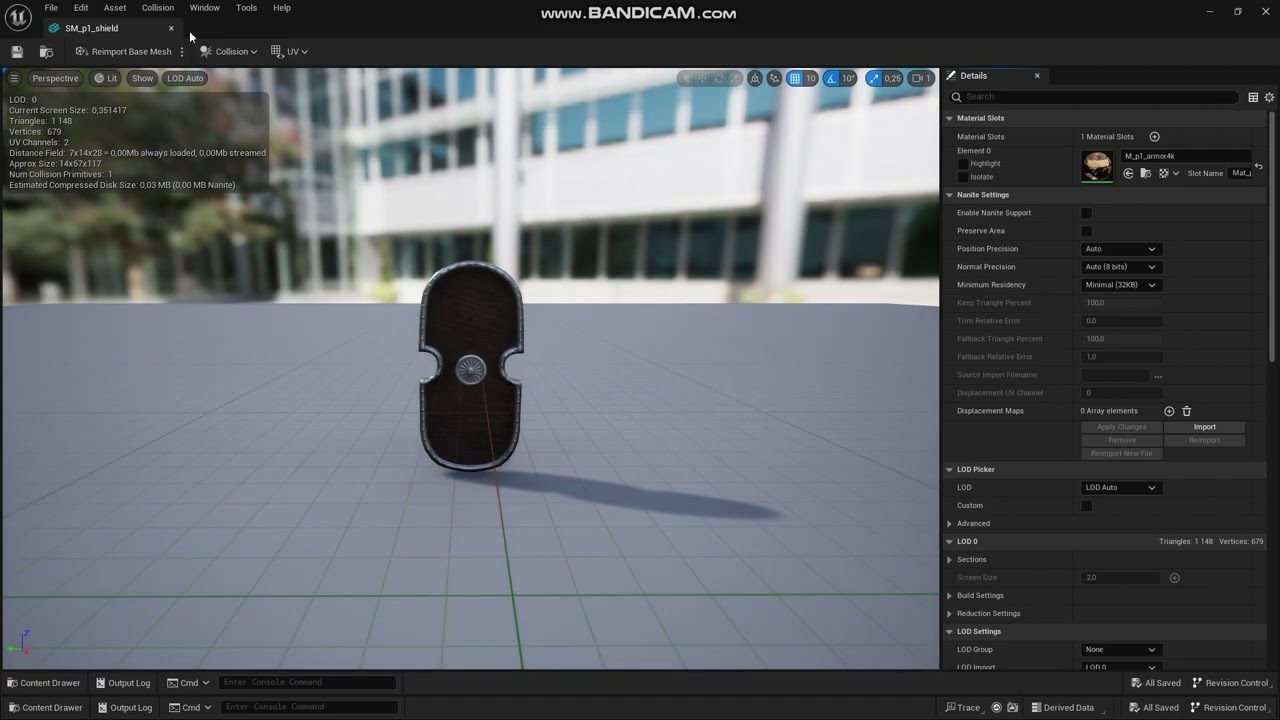The image size is (1280, 720).
Task: Delete all Displacement Maps elements trash icon
Action: (x=1187, y=411)
